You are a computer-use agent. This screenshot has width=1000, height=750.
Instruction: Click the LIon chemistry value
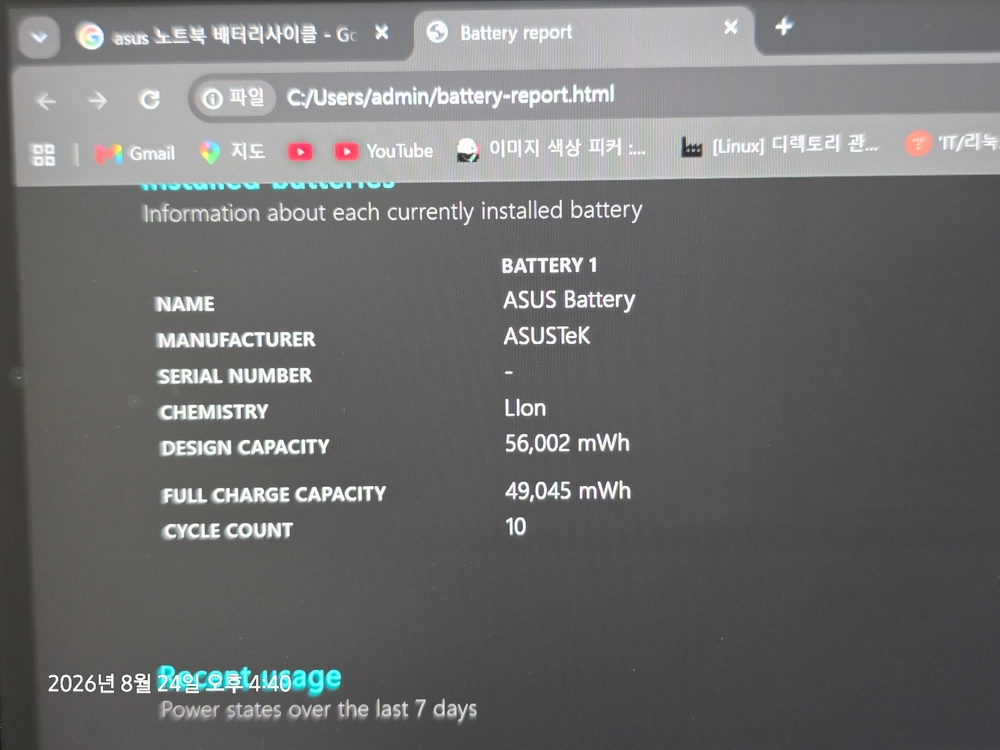pos(525,408)
